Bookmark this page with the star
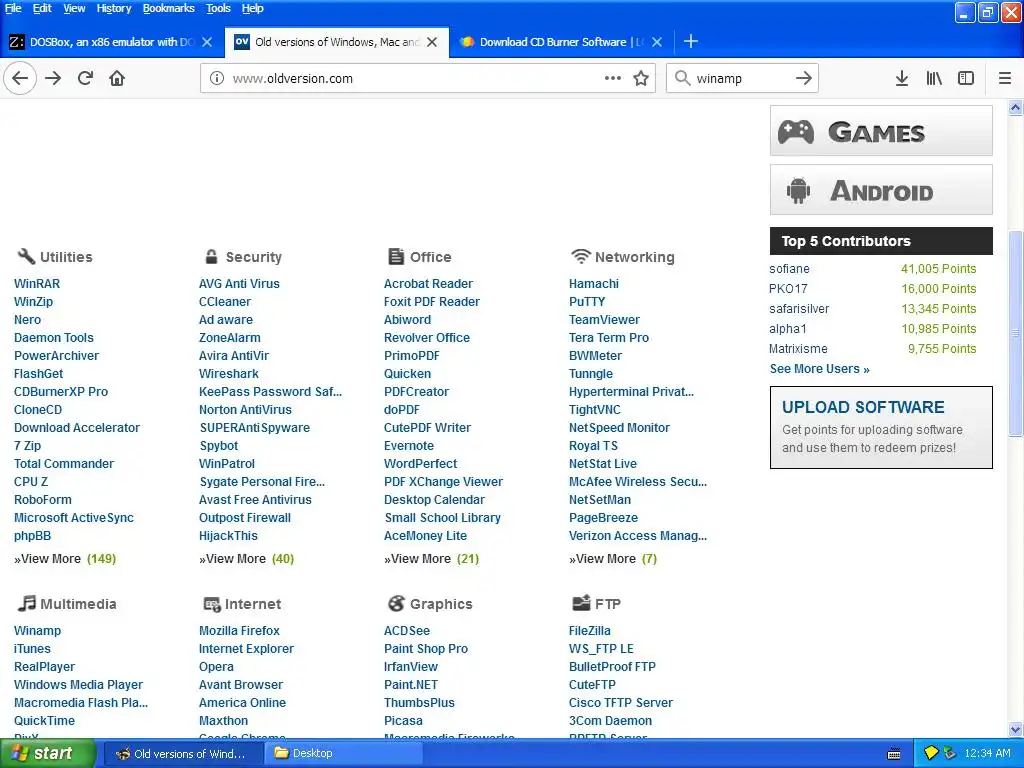The image size is (1024, 768). (641, 78)
